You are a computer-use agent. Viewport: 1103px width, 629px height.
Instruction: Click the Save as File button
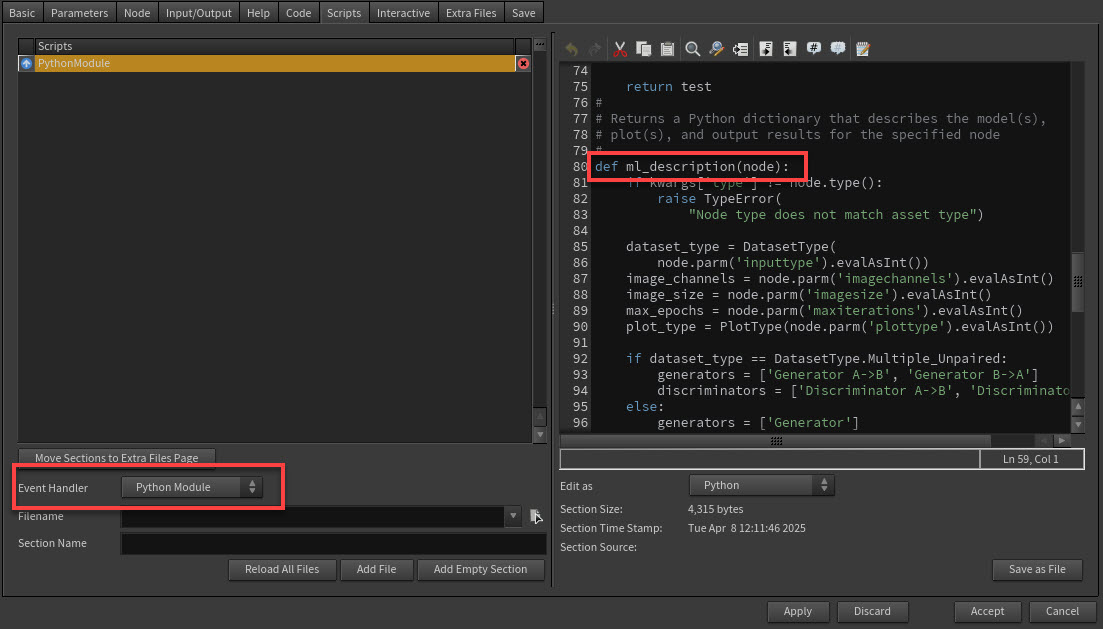(1037, 569)
